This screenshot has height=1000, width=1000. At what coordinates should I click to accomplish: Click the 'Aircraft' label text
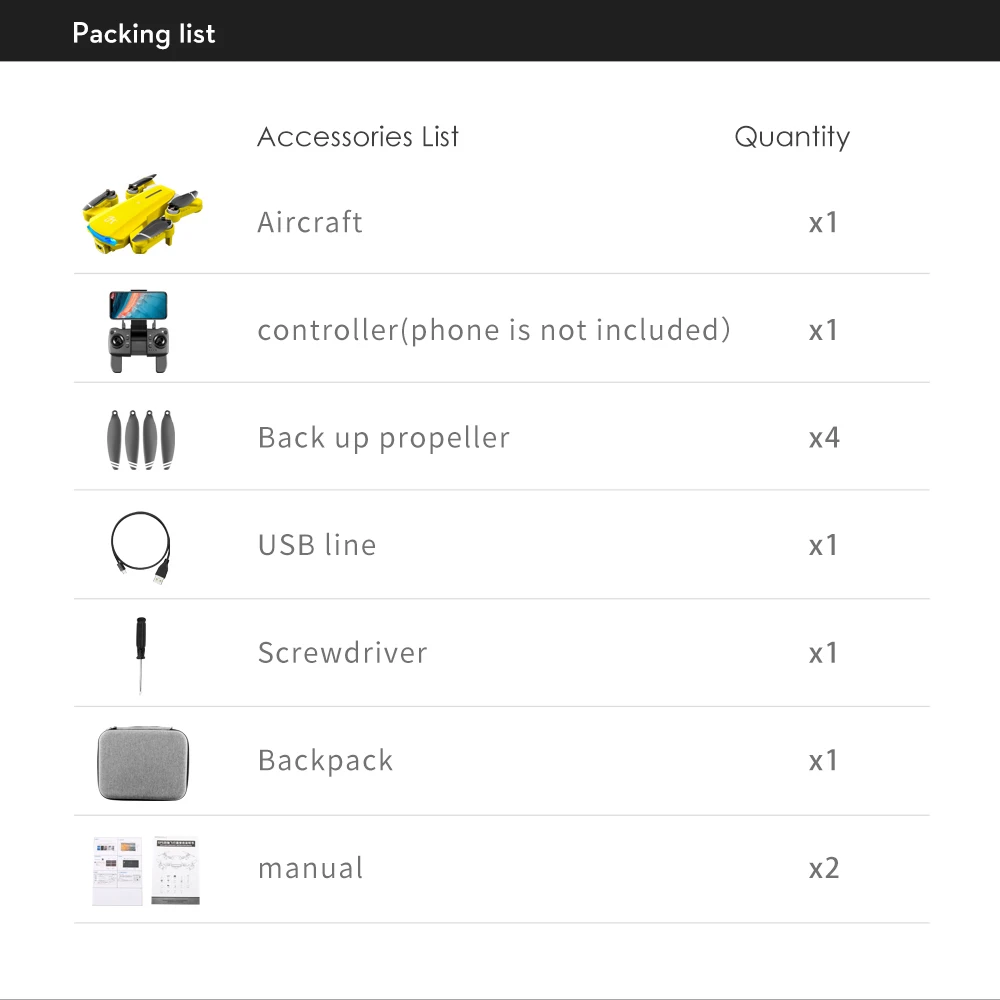click(x=310, y=222)
